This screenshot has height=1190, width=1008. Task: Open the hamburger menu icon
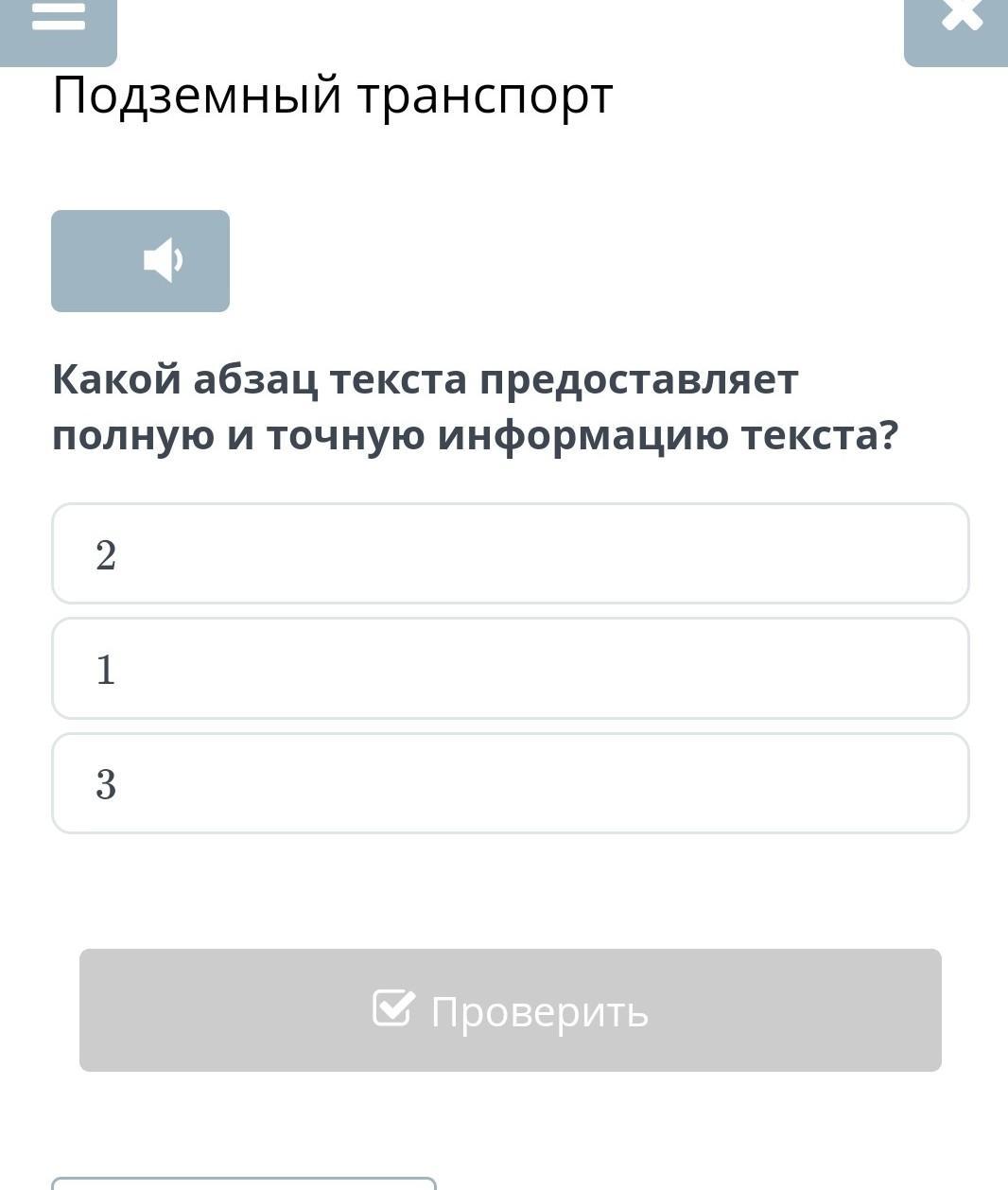(58, 17)
